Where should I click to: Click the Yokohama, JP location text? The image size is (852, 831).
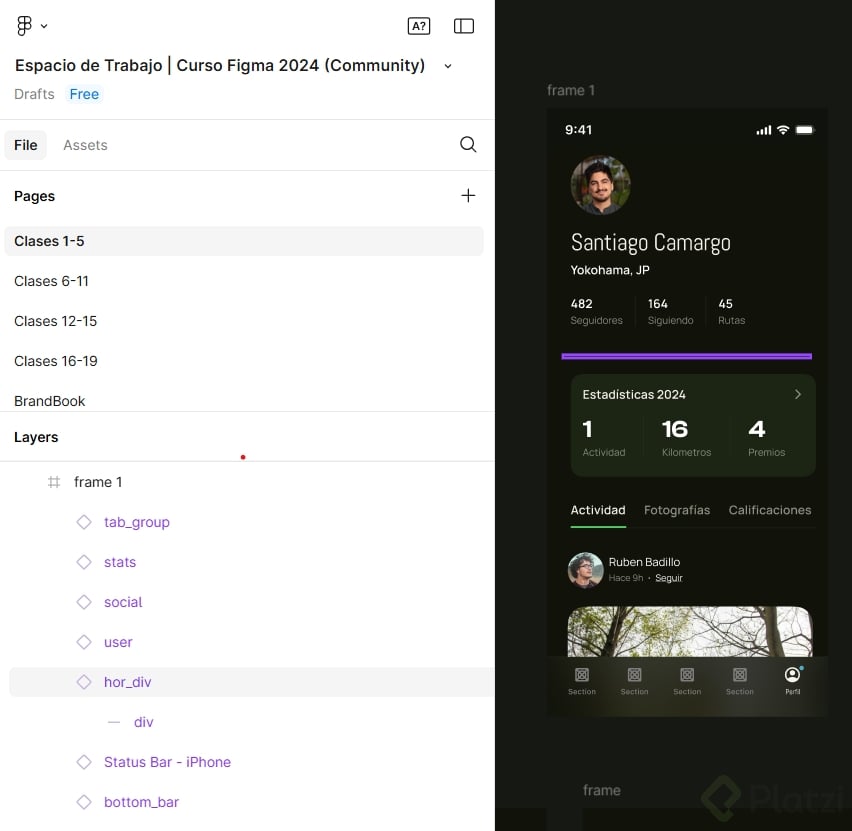(610, 270)
